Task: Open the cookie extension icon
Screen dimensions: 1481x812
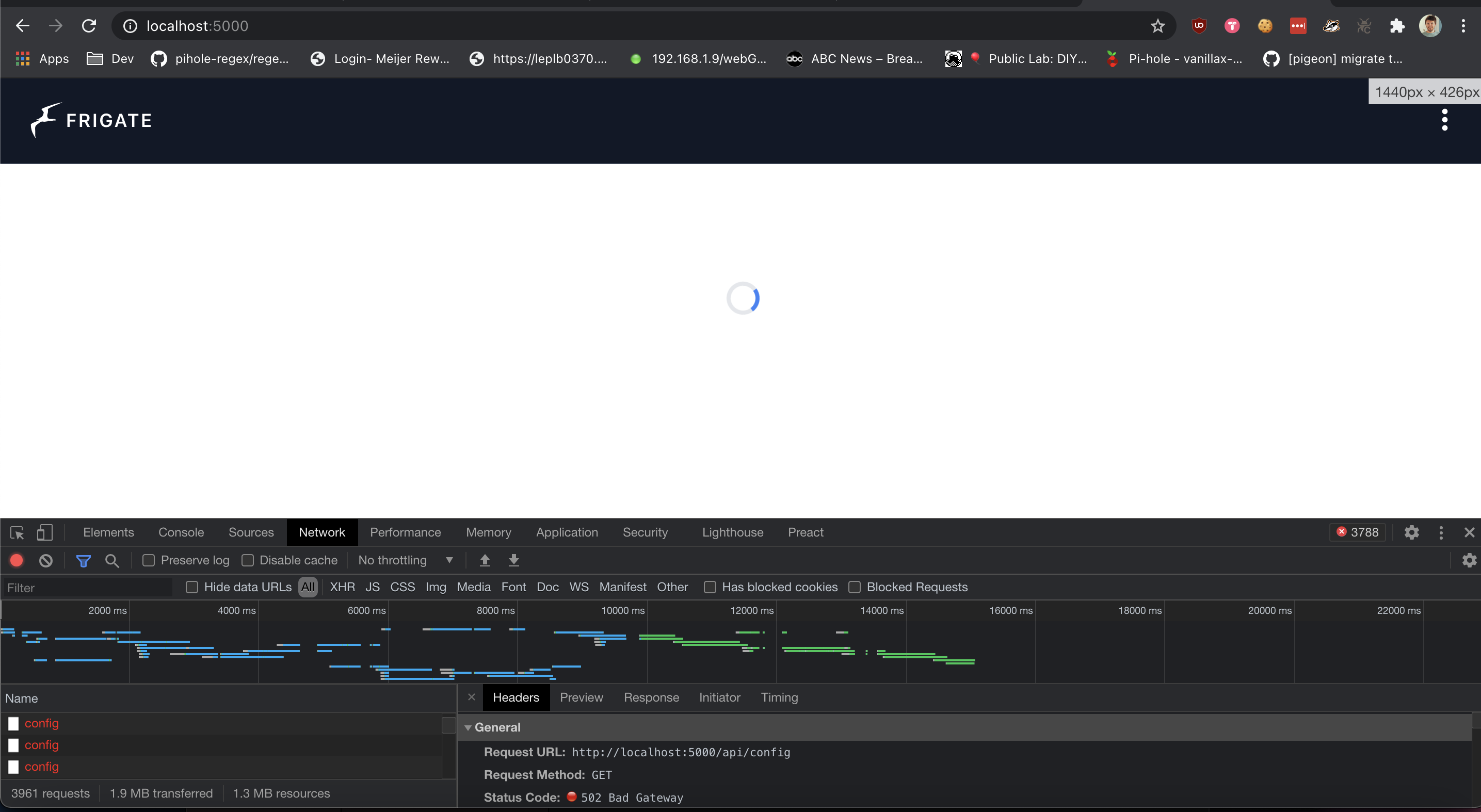Action: coord(1265,26)
